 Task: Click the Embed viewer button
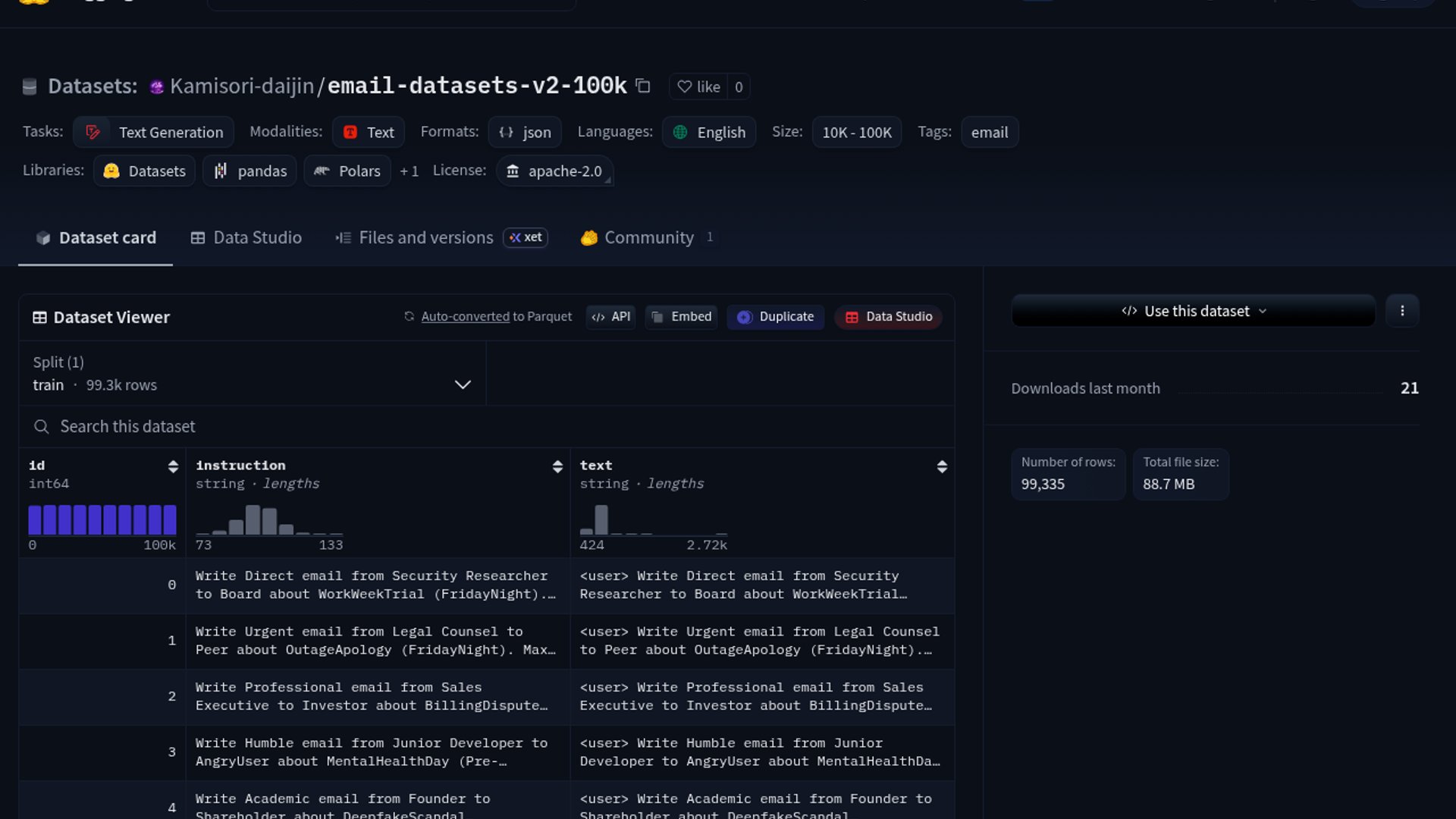[x=681, y=317]
